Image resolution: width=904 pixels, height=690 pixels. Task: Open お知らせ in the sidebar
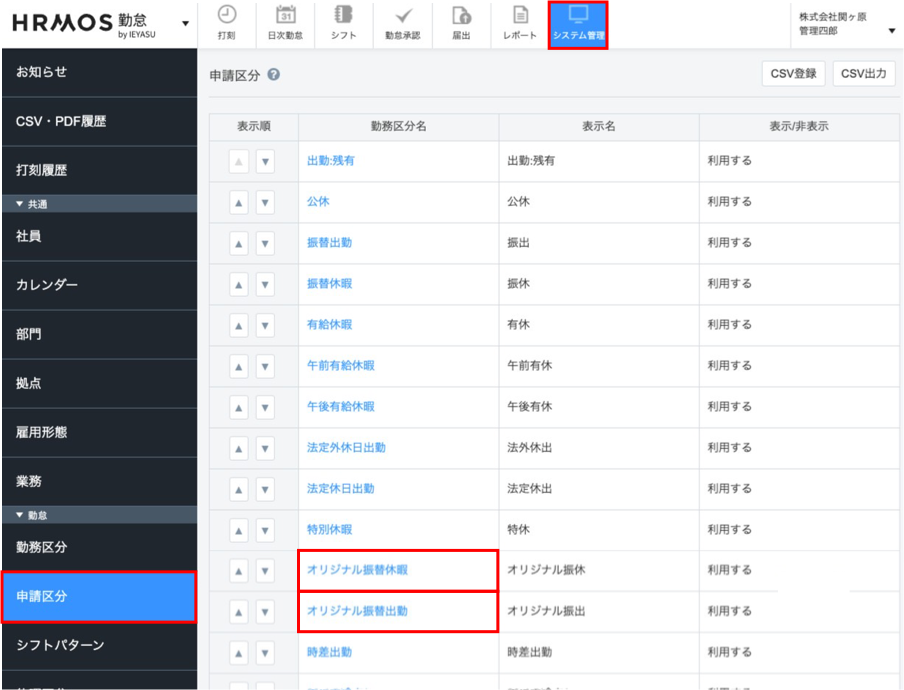pos(99,72)
